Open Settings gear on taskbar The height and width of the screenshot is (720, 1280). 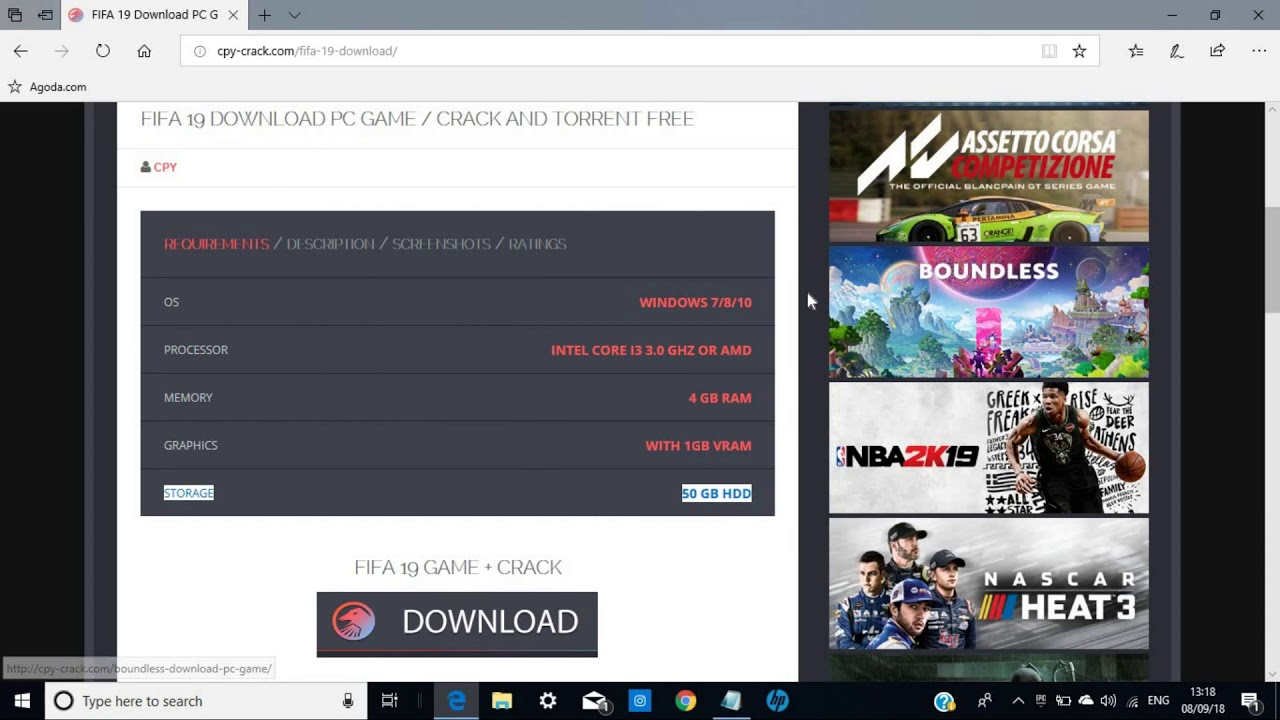[548, 701]
